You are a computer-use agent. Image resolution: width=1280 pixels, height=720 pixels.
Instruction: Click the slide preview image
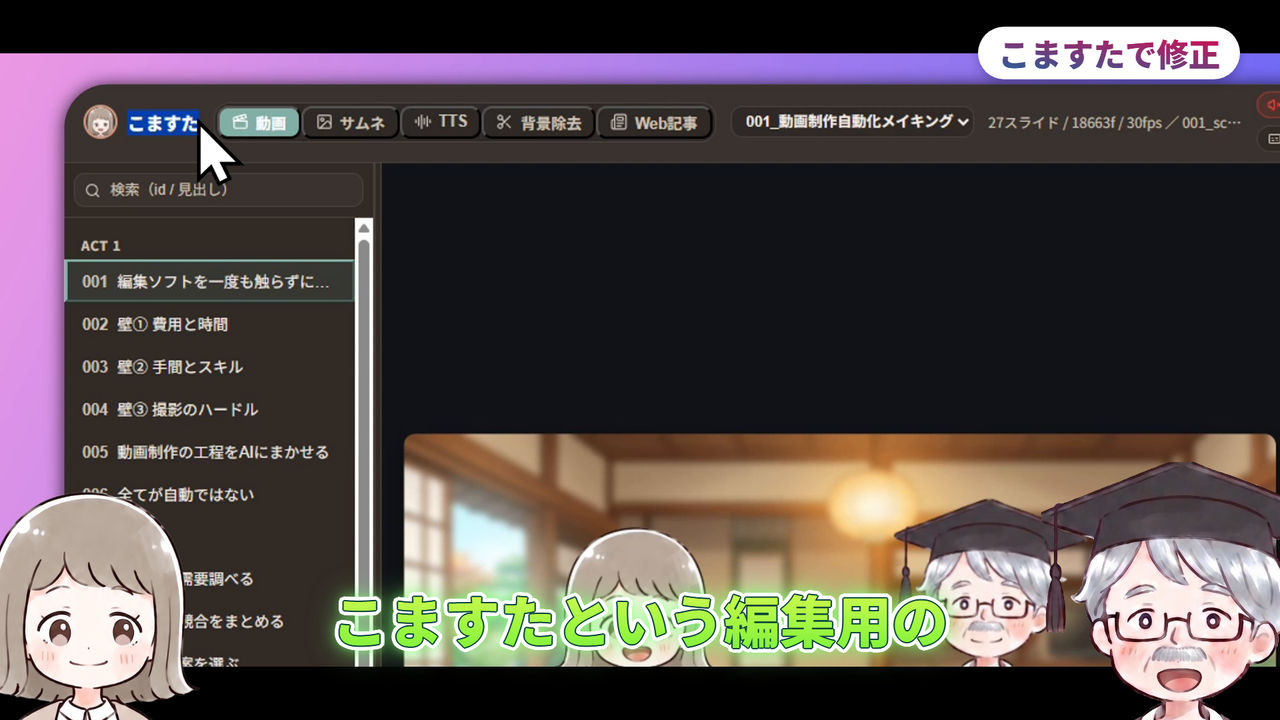[840, 550]
